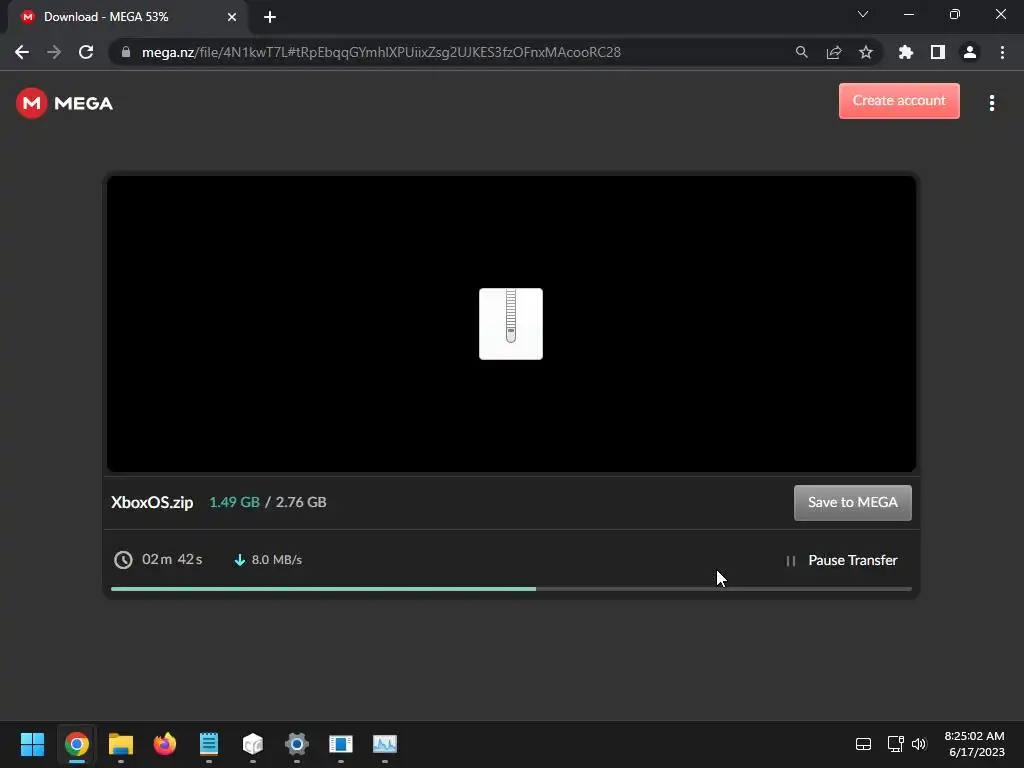The width and height of the screenshot is (1024, 768).
Task: Click the browser forward arrow
Action: tap(54, 52)
